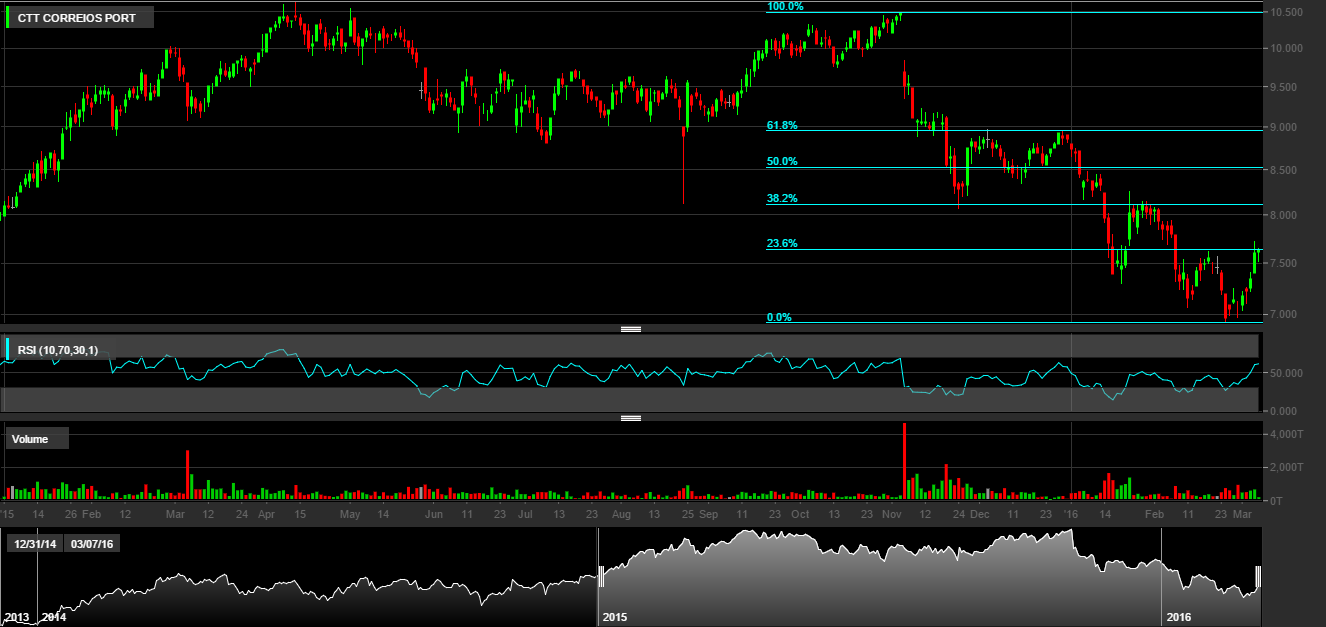Click the green swatch beside CTT CORREIOS PORT

(8, 17)
